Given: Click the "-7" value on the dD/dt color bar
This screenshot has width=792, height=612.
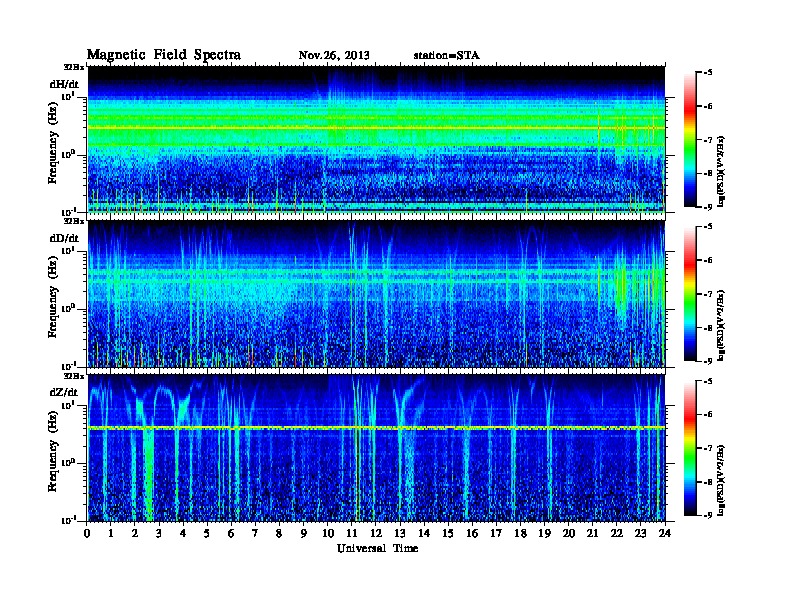Looking at the screenshot, I should tap(708, 294).
